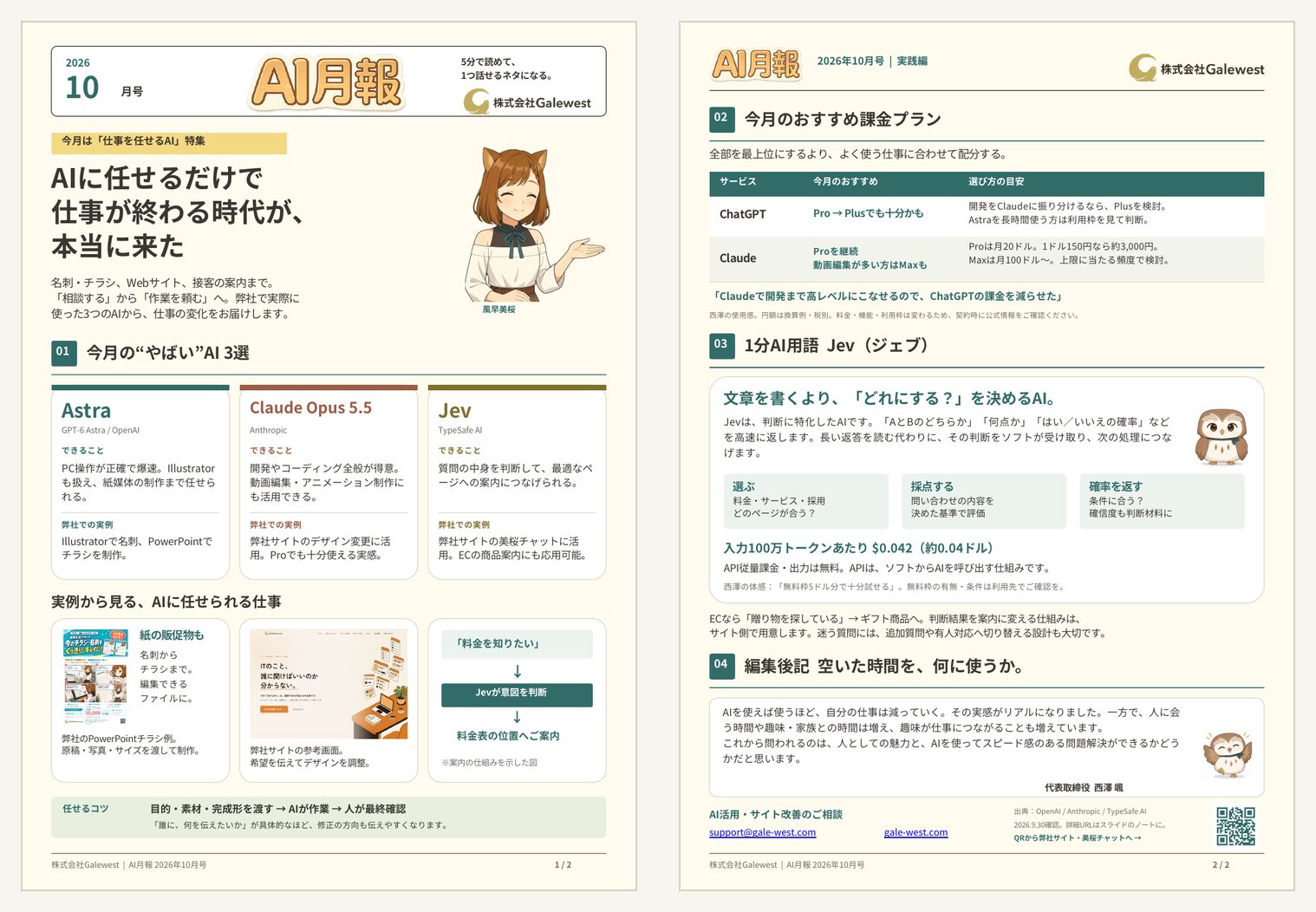The width and height of the screenshot is (1316, 912).
Task: Click the '採点する' feature box
Action: (984, 501)
